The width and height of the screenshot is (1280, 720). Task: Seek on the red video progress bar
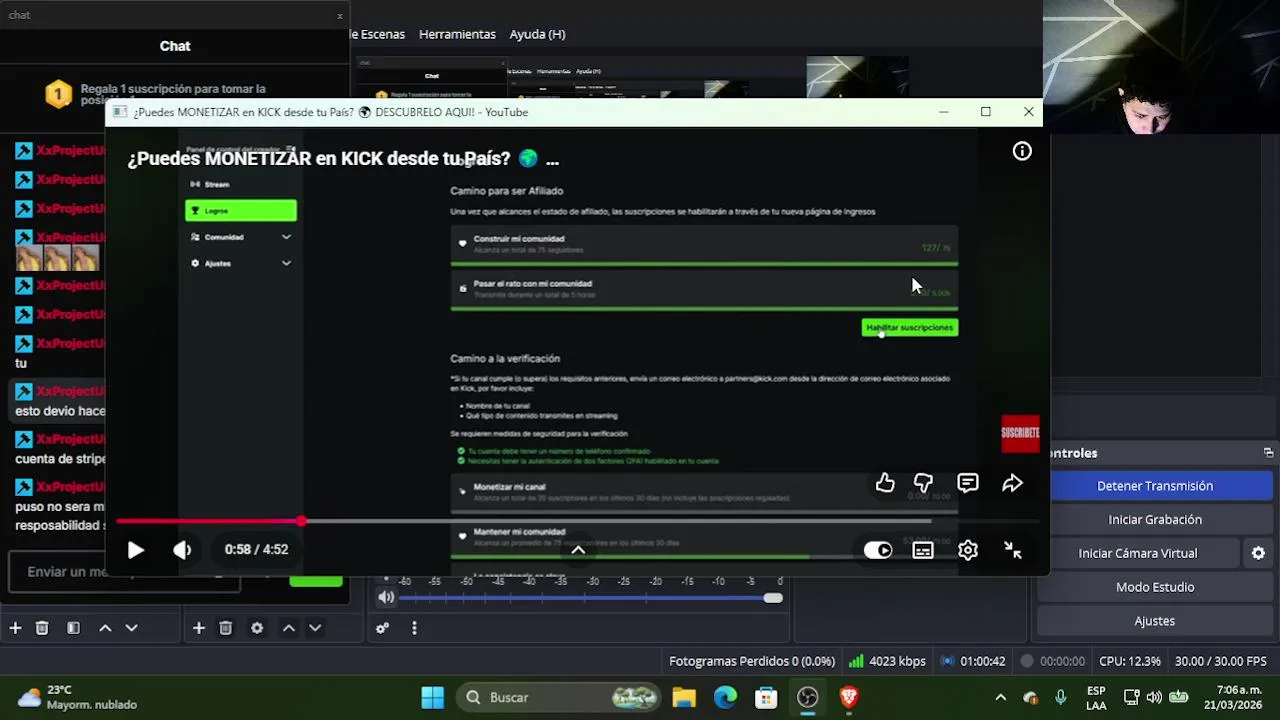[x=578, y=521]
